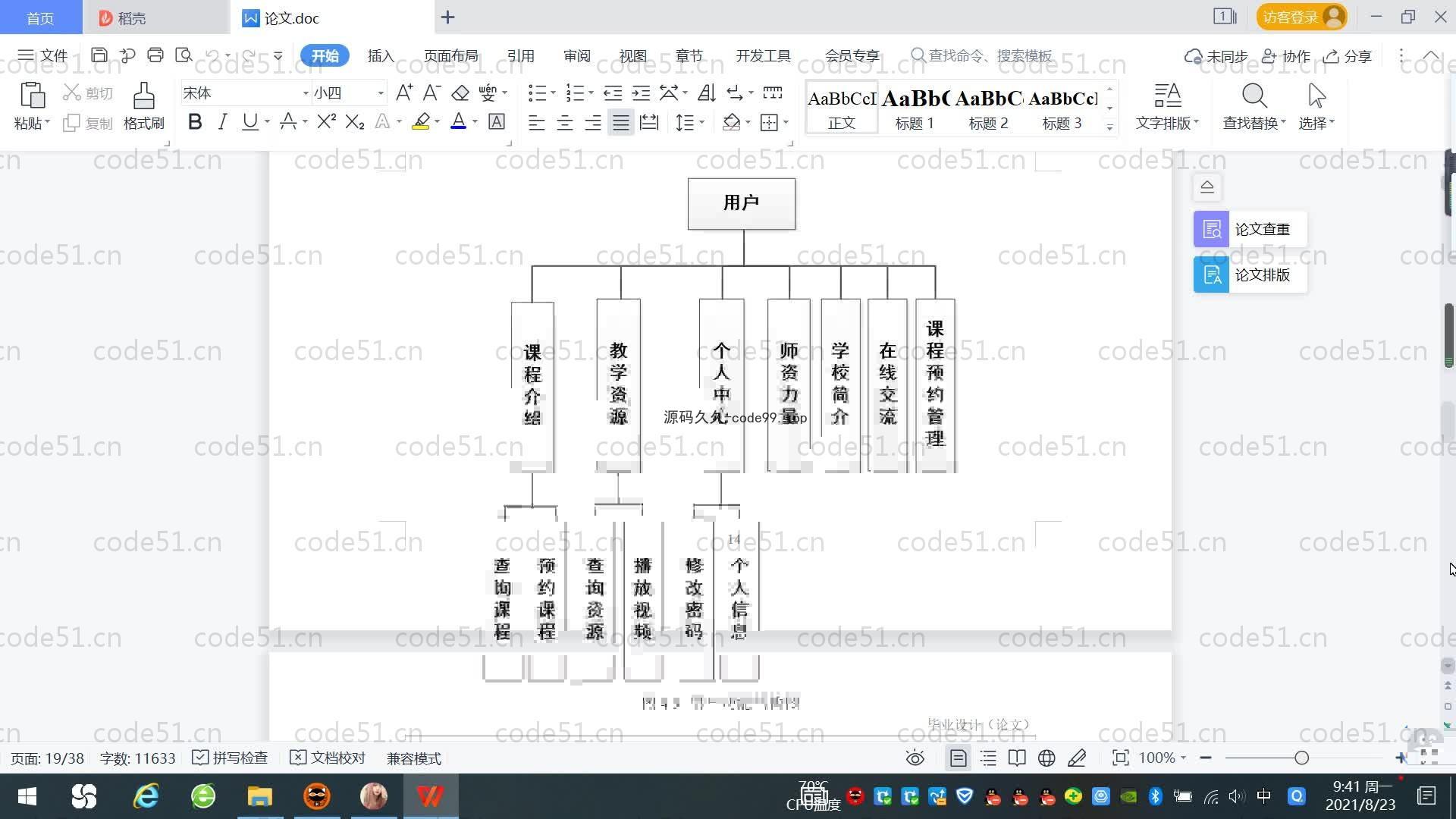Click the text highlight color button
The image size is (1456, 819).
[x=421, y=121]
